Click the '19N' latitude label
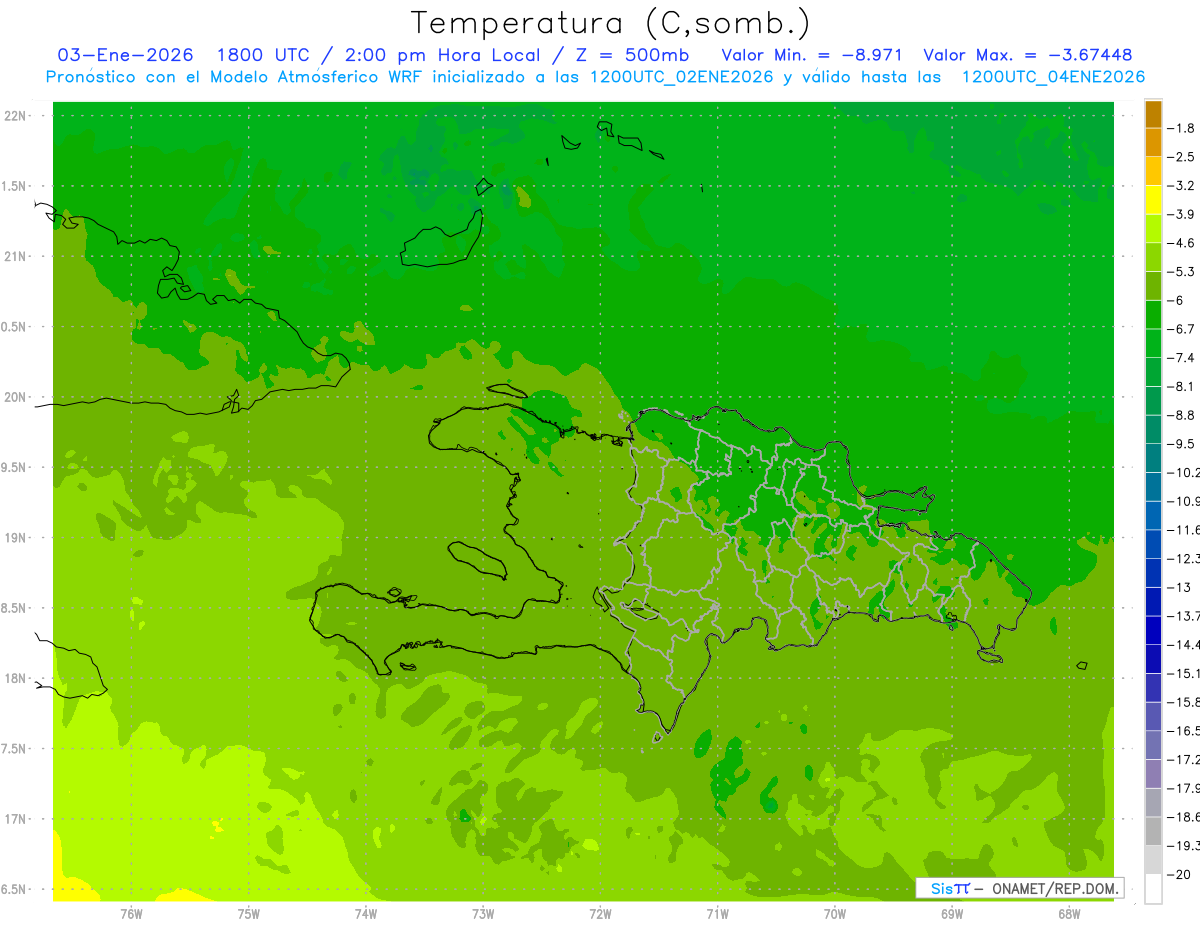 (17, 538)
